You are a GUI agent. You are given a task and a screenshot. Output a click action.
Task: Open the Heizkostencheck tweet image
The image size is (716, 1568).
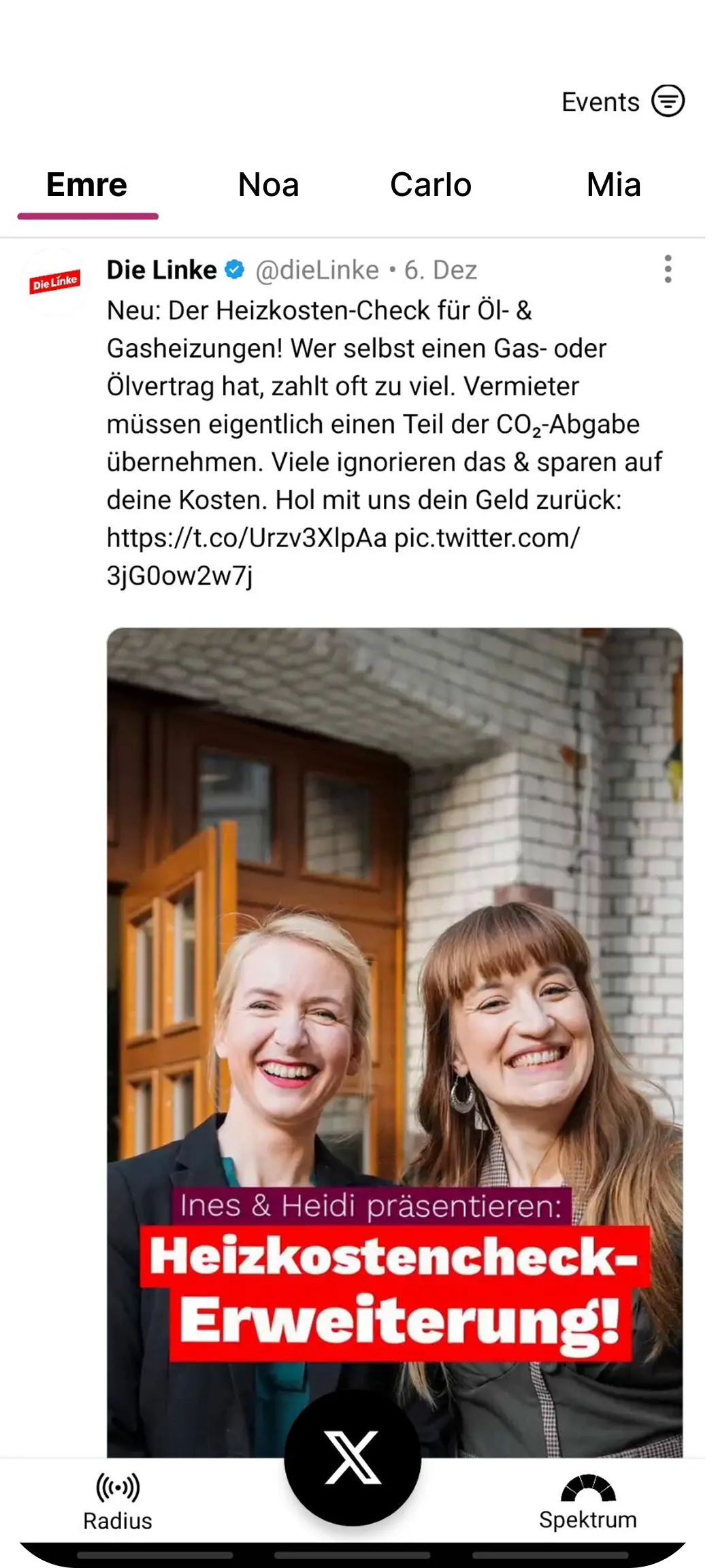point(395,1042)
